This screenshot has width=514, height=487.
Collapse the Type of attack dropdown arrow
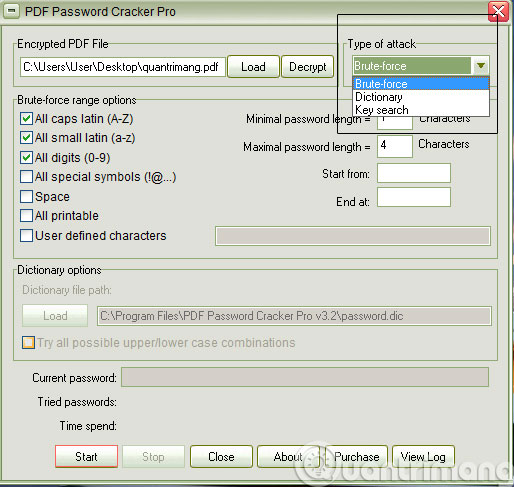[x=480, y=65]
